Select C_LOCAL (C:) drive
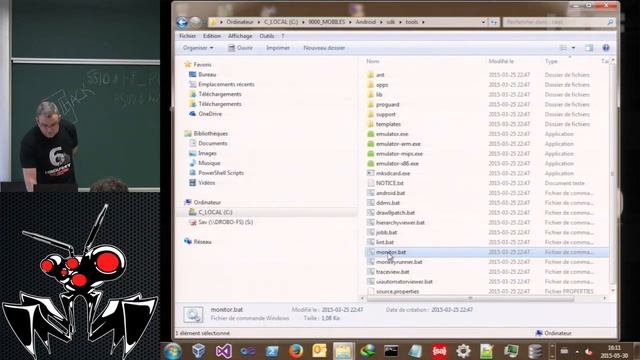Screen dimensions: 640x360 tap(215, 212)
